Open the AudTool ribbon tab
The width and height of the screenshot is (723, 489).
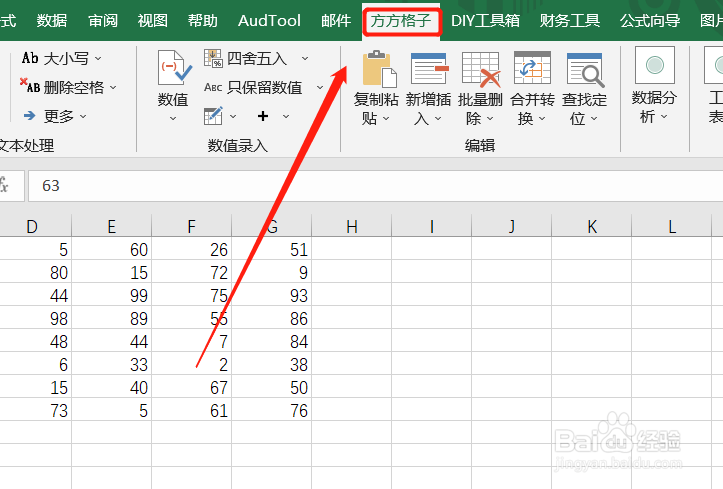click(x=269, y=21)
